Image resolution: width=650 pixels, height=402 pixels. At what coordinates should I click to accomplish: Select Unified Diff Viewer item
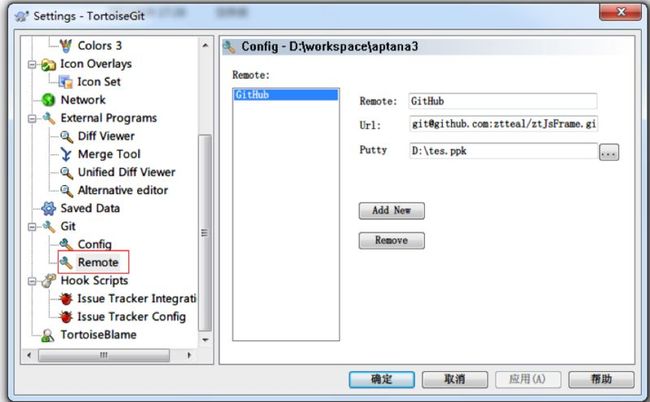(126, 172)
